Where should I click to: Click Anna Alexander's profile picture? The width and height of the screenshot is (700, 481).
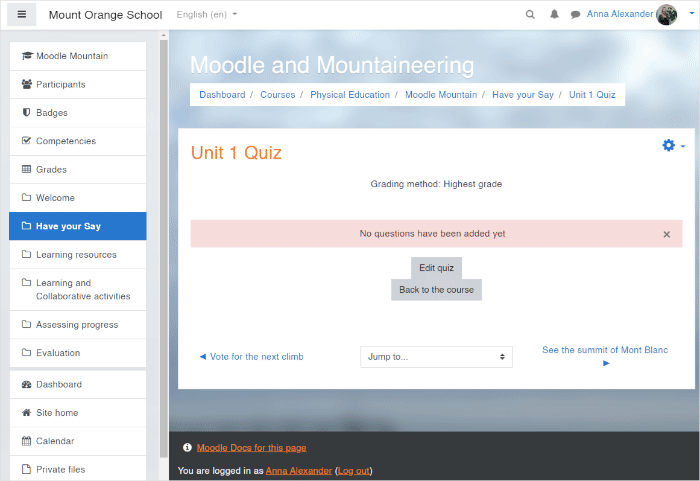[x=667, y=15]
